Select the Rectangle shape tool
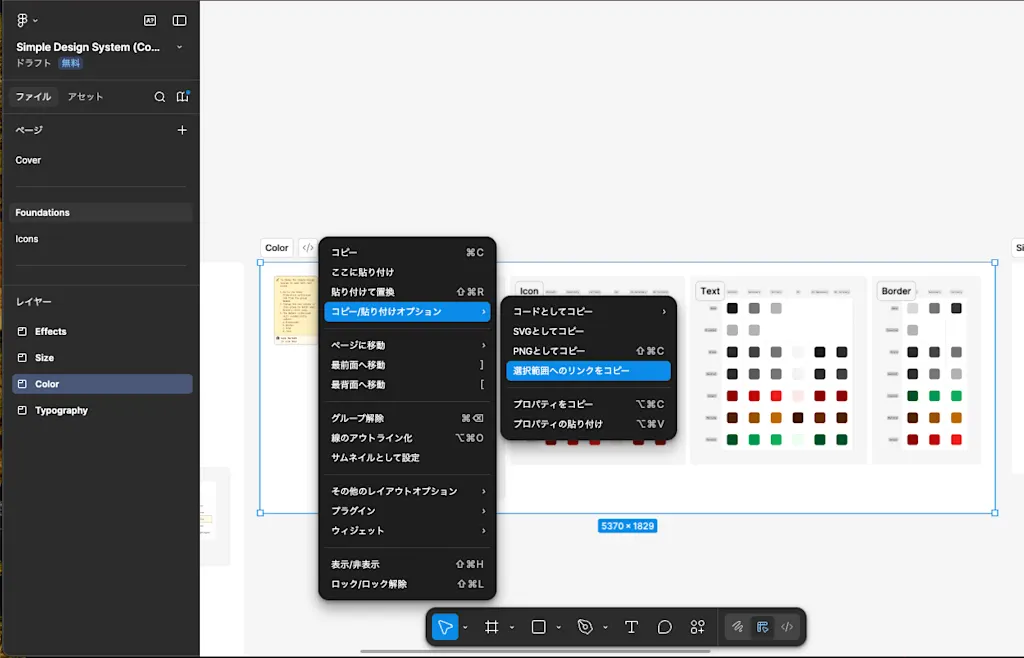The height and width of the screenshot is (658, 1024). 539,627
